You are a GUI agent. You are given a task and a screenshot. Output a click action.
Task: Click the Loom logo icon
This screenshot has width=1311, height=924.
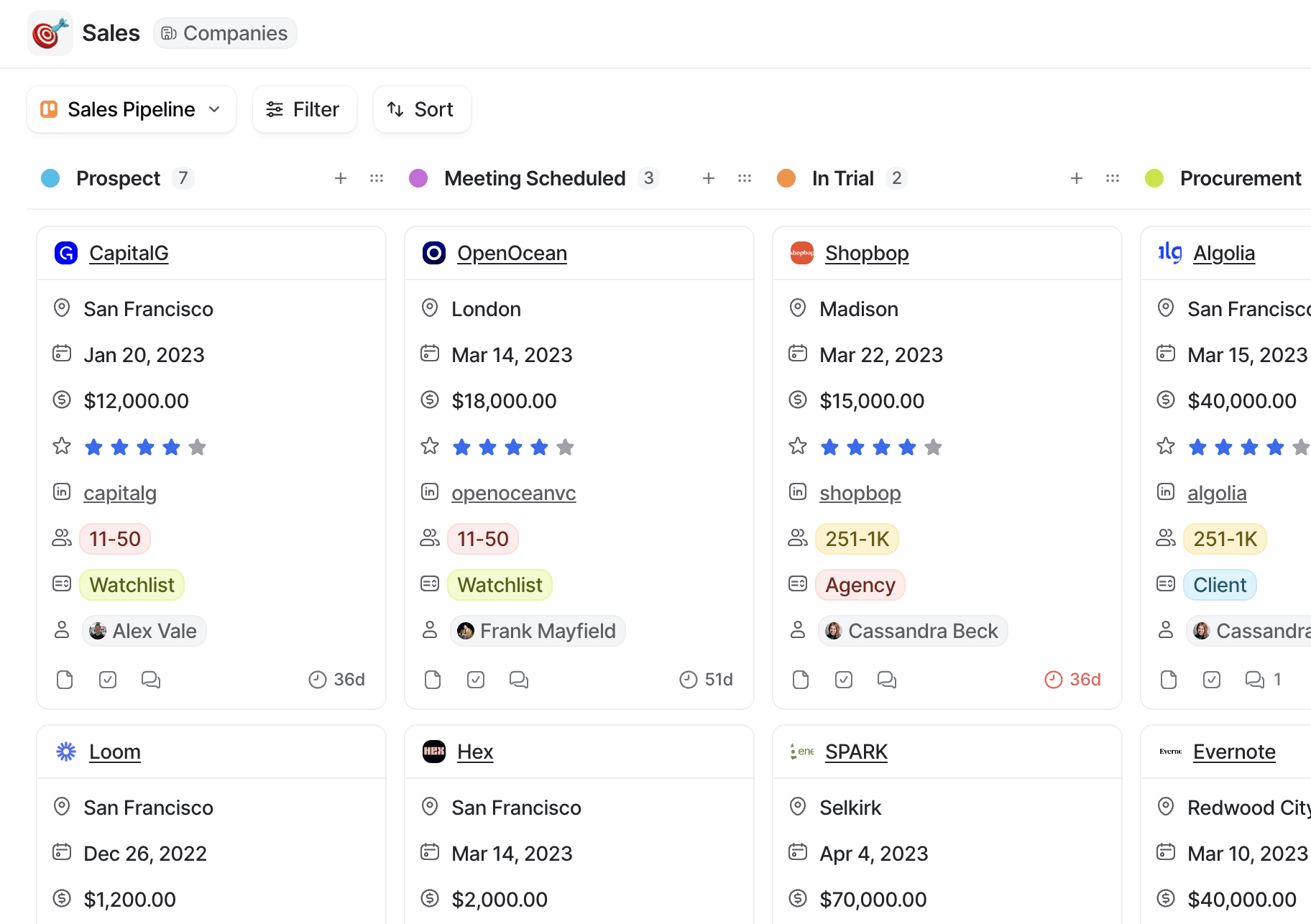[x=66, y=752]
